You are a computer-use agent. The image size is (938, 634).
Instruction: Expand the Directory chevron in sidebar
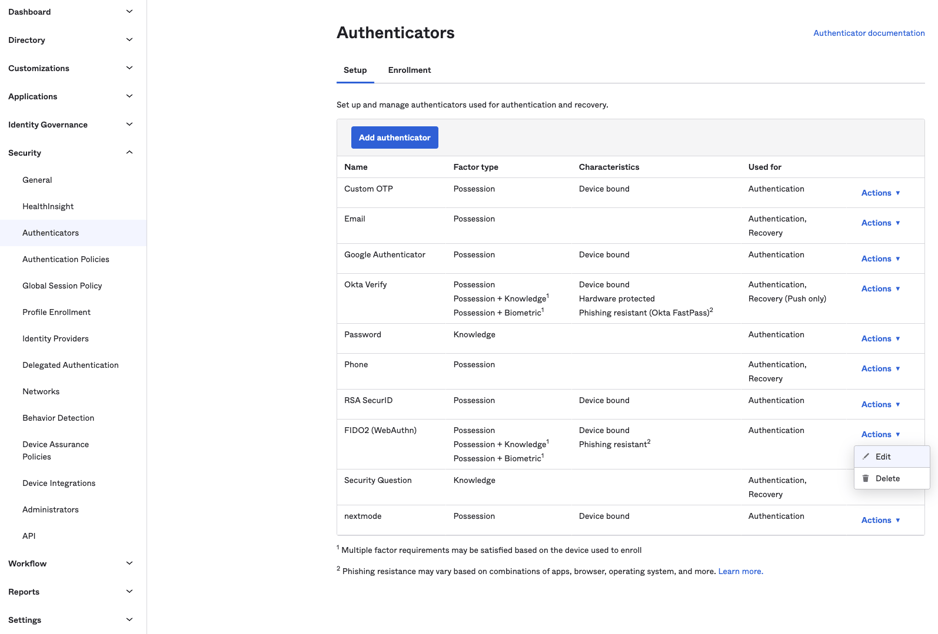point(129,40)
